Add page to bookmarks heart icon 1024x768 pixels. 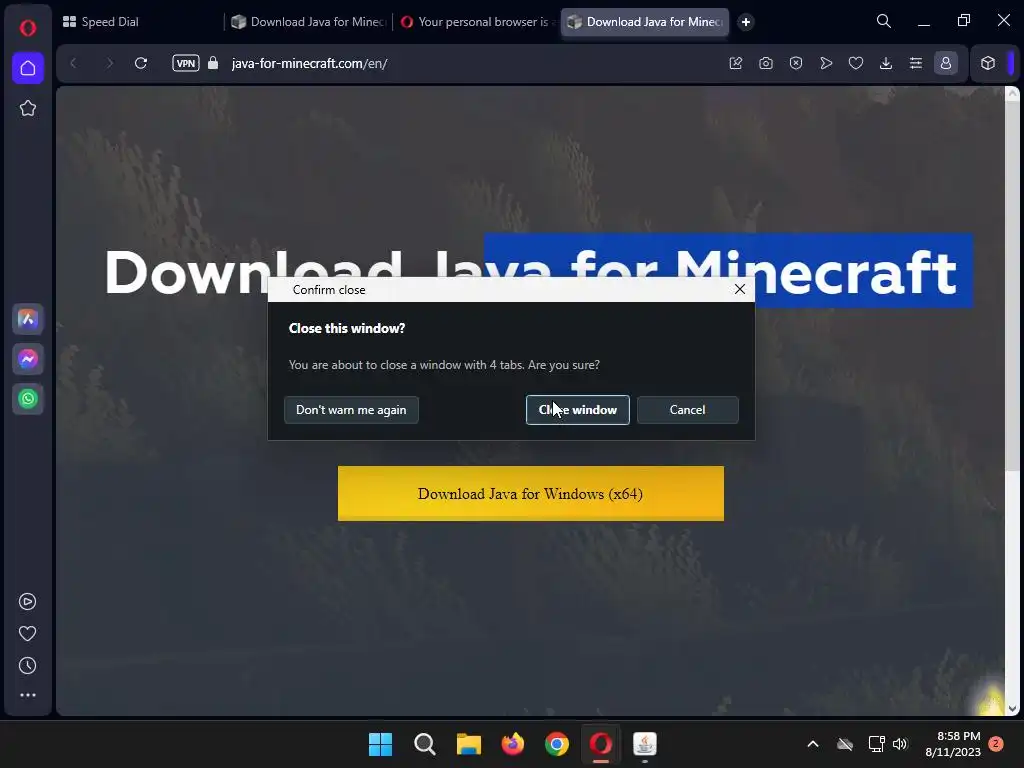(856, 63)
